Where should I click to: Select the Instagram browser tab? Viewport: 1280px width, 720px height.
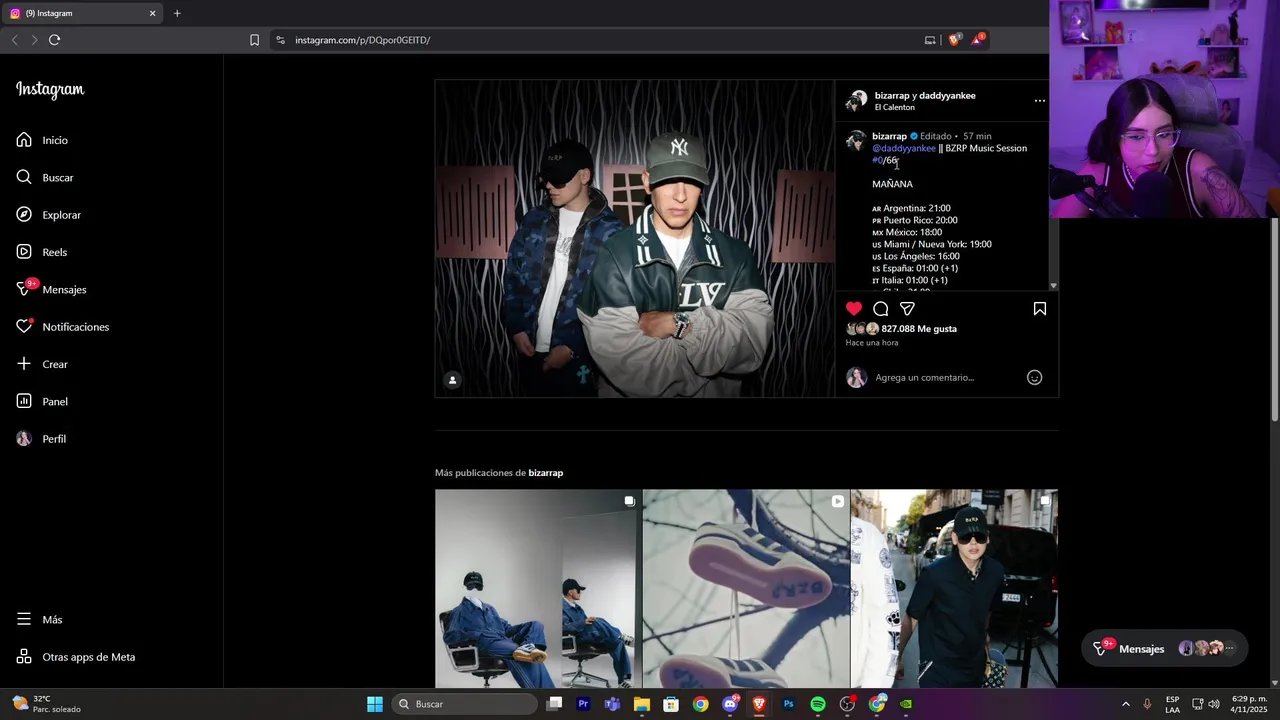80,13
